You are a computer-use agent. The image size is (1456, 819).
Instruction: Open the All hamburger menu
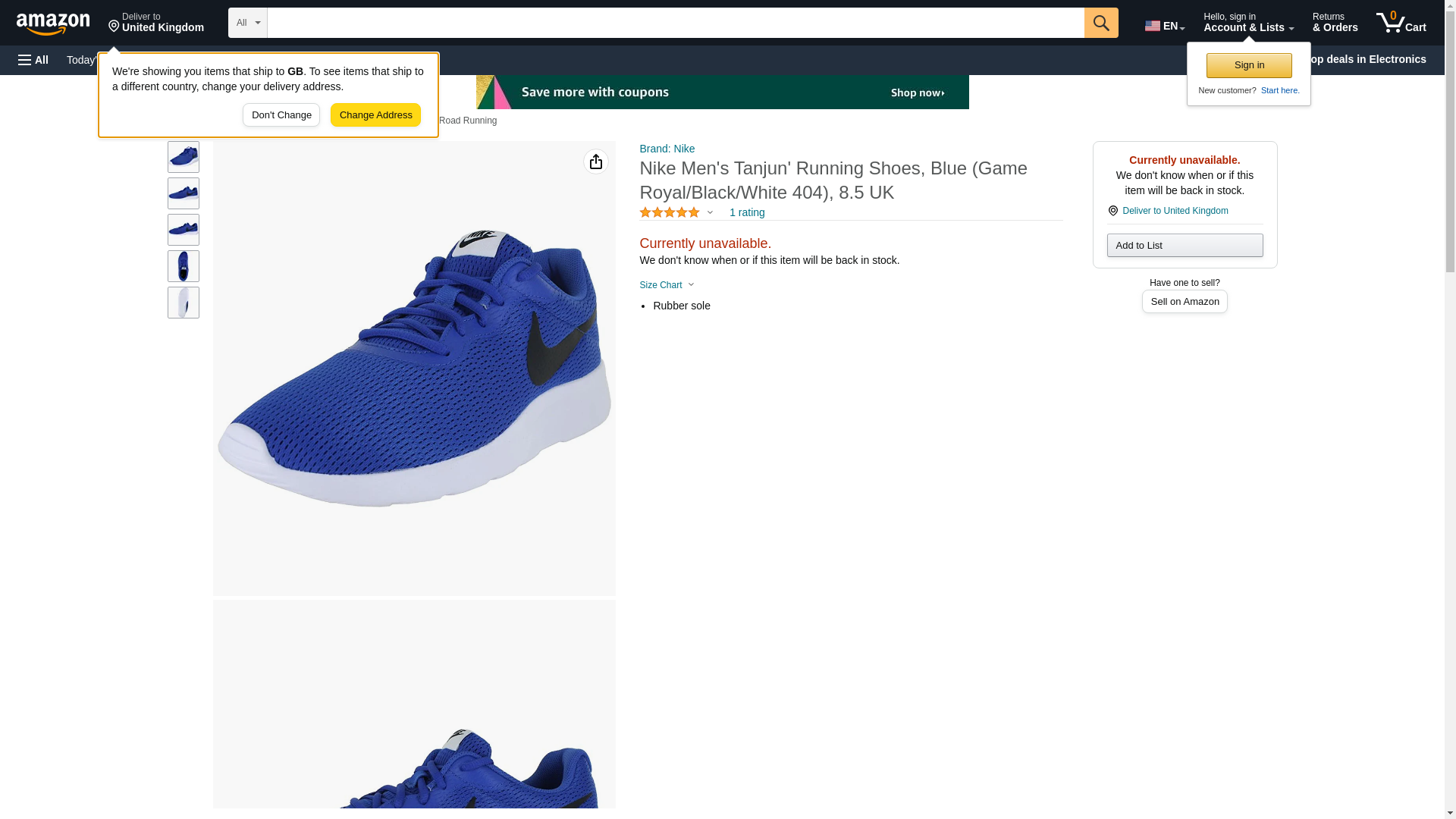coord(33,60)
